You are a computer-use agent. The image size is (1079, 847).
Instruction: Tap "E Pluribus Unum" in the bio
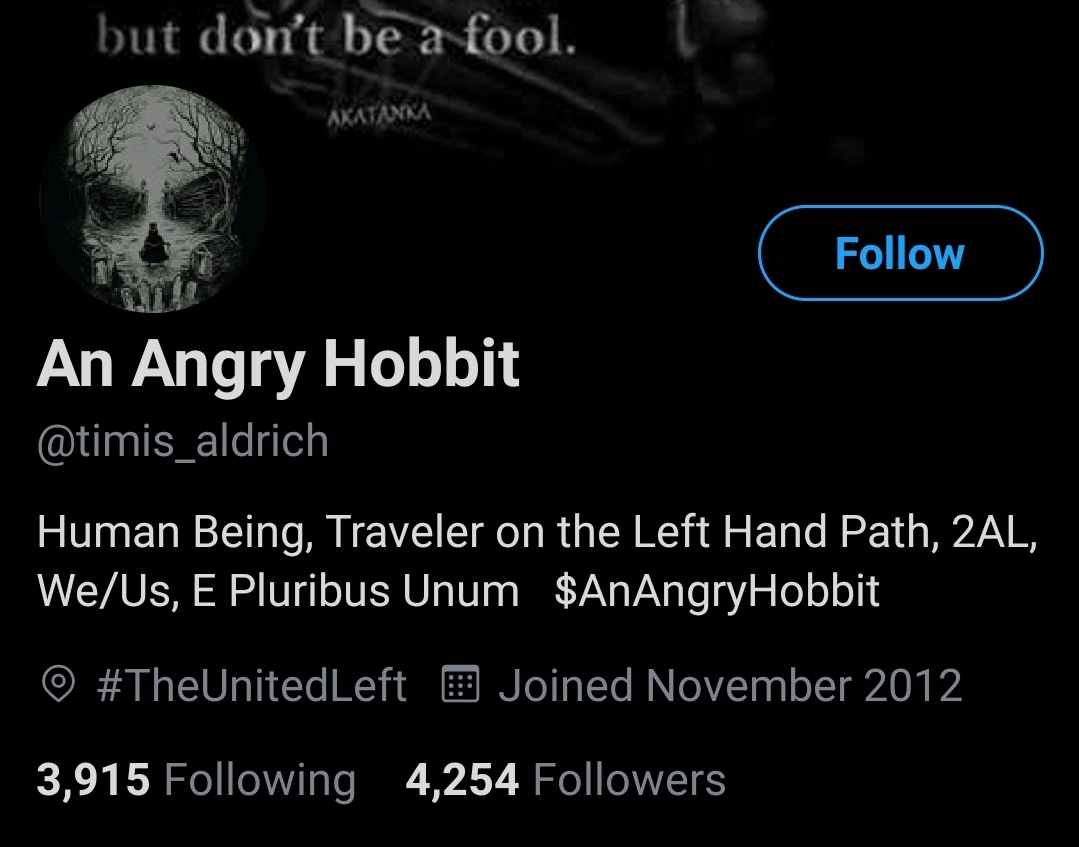click(x=355, y=591)
